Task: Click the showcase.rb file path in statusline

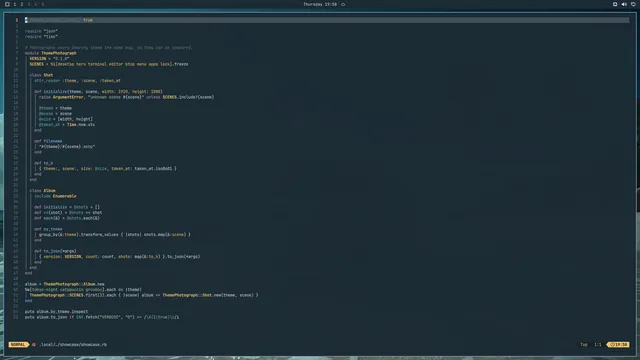Action: click(x=73, y=344)
